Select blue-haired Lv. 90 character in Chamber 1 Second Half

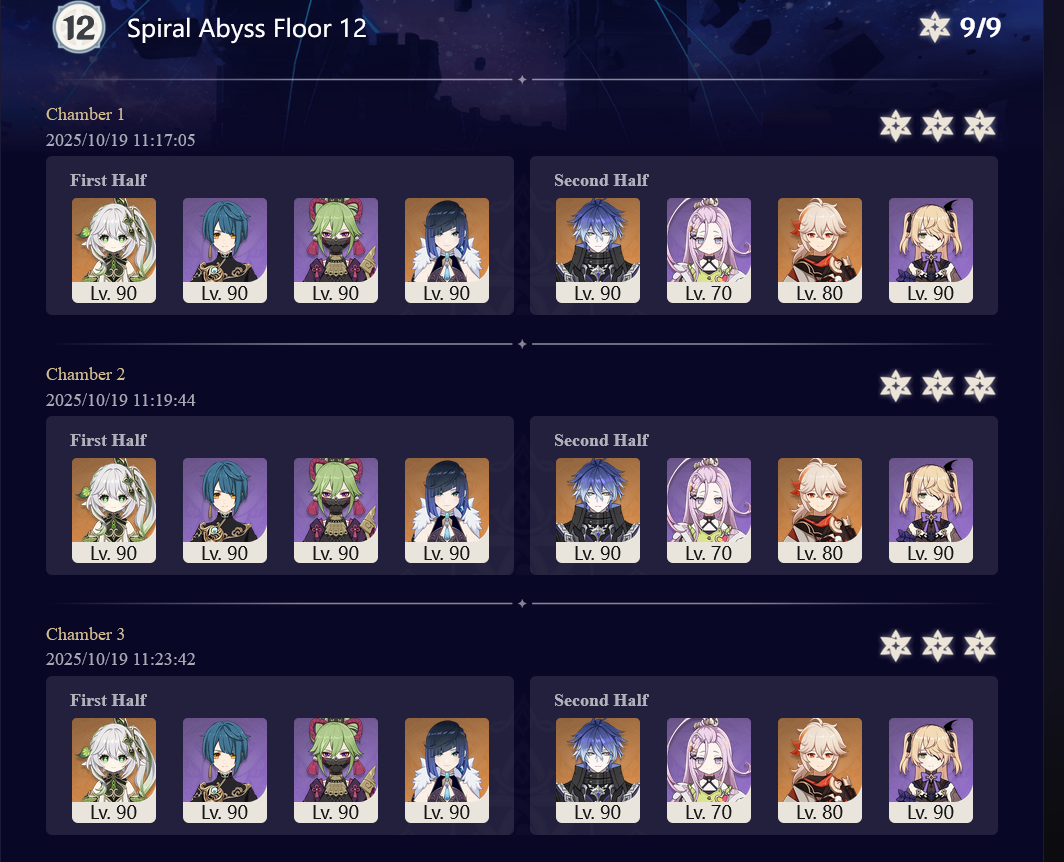coord(598,250)
